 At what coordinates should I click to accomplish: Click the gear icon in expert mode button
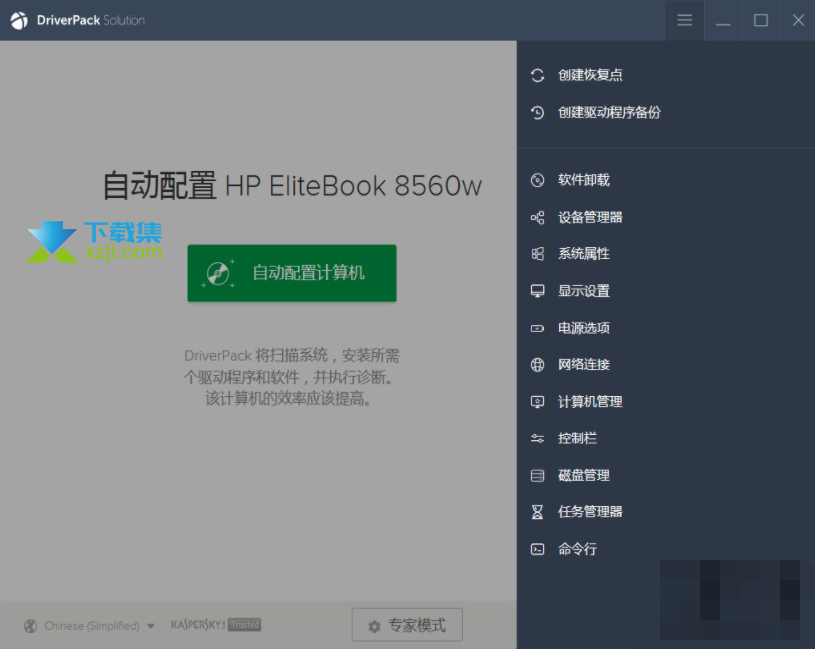point(374,627)
